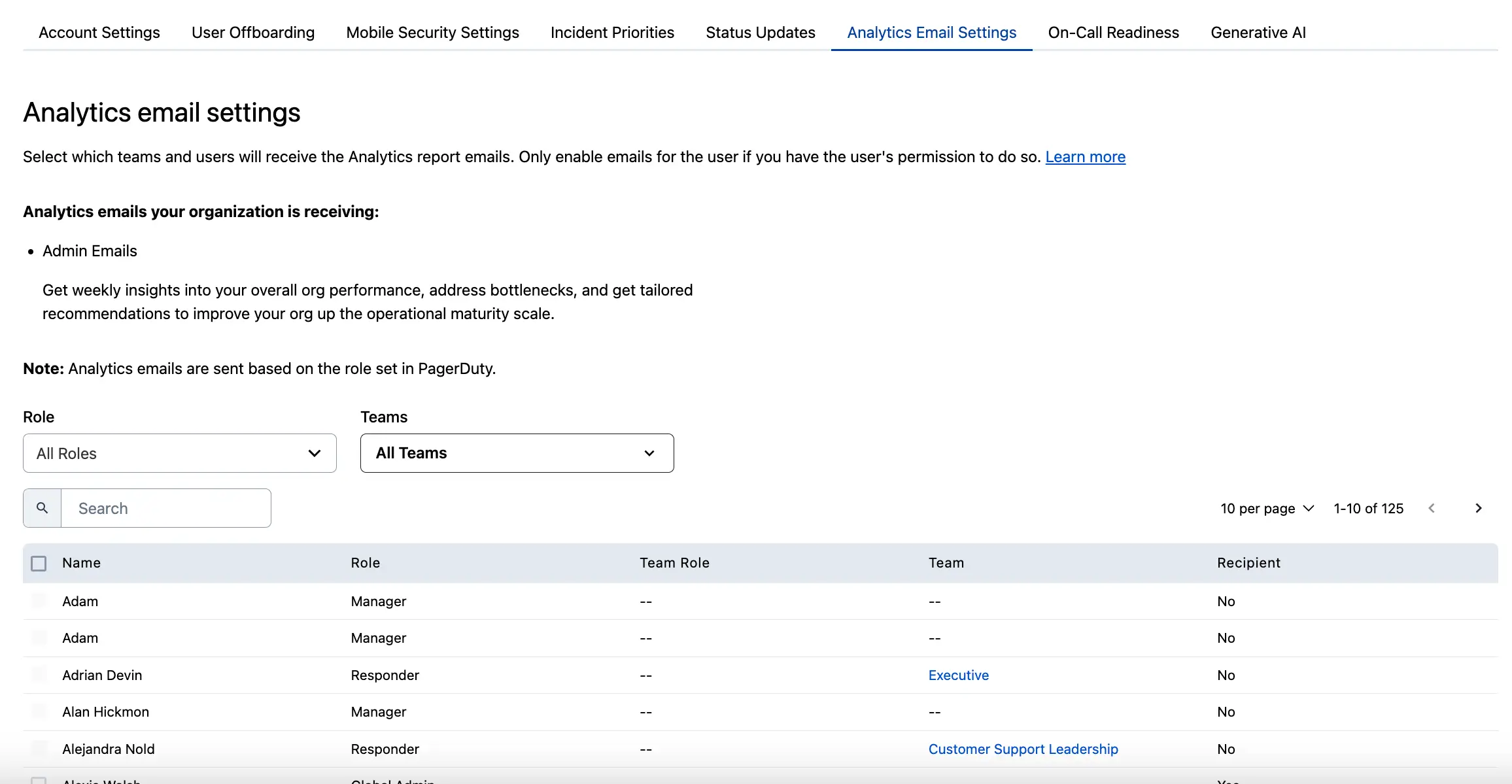The image size is (1512, 784).
Task: Expand the All Teams dropdown
Action: coord(517,453)
